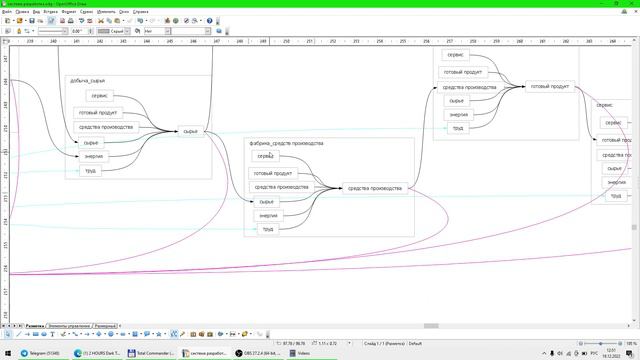Open the Вставка menu
Image resolution: width=640 pixels, height=360 pixels.
pyautogui.click(x=51, y=12)
